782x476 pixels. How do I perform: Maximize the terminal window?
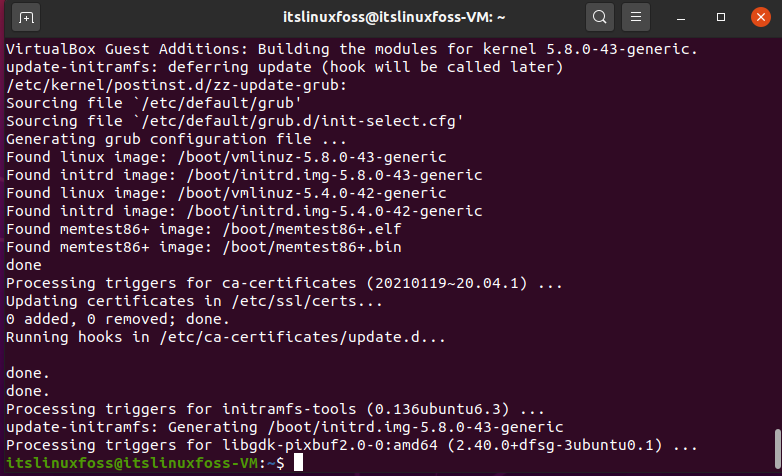[x=721, y=17]
